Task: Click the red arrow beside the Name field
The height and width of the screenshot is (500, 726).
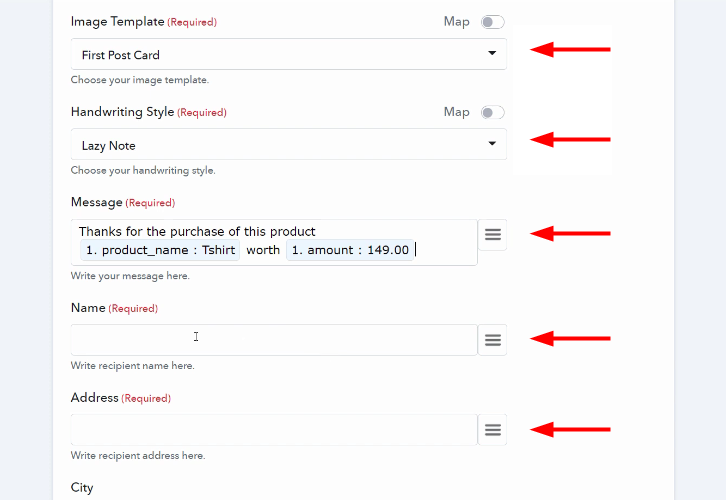Action: [570, 338]
